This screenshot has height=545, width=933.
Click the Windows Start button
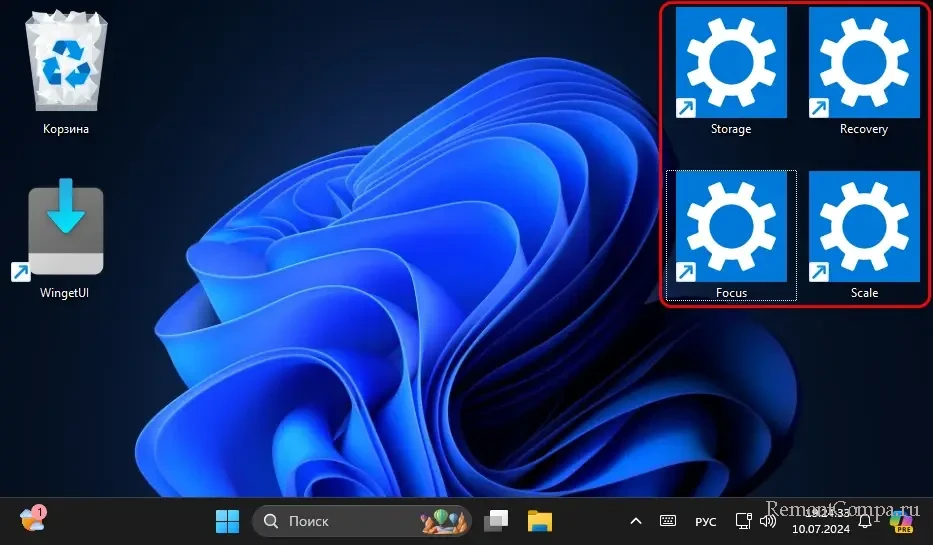227,521
